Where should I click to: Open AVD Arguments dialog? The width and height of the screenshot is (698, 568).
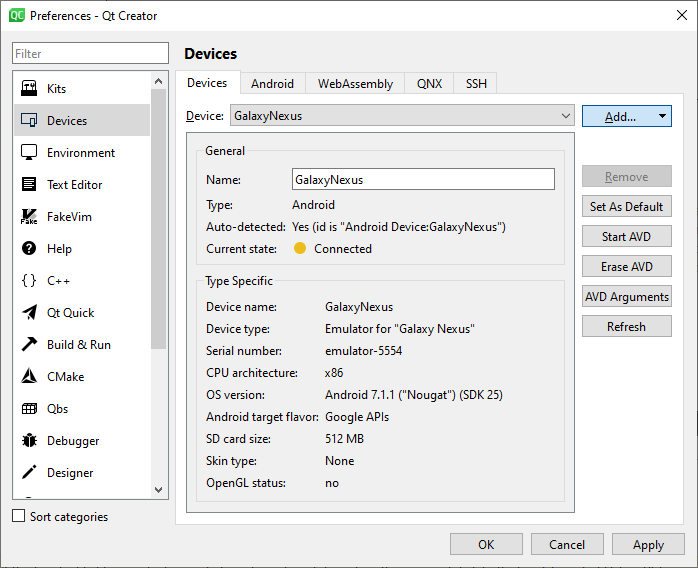(x=626, y=296)
